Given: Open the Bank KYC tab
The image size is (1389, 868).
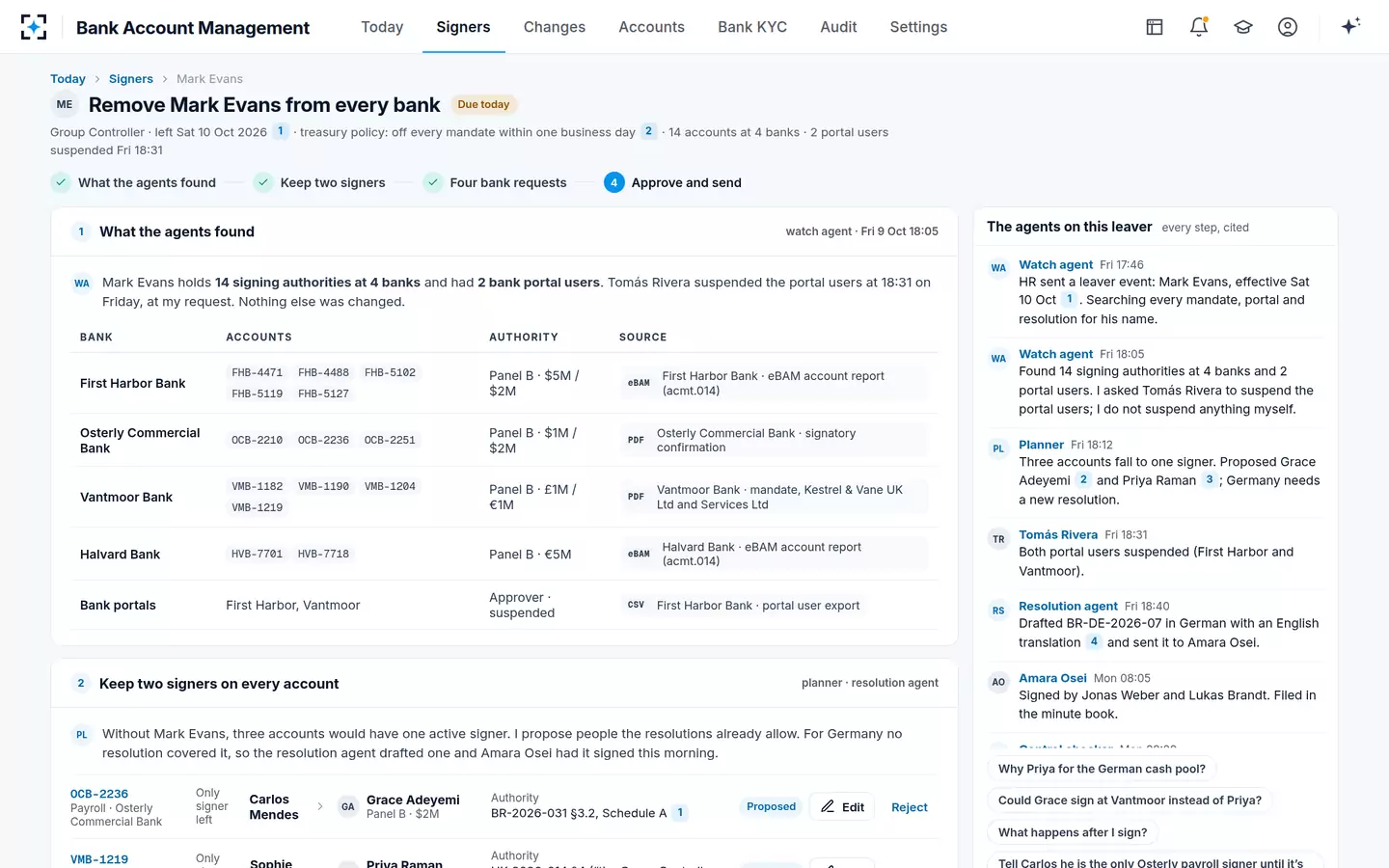Looking at the screenshot, I should 752,27.
